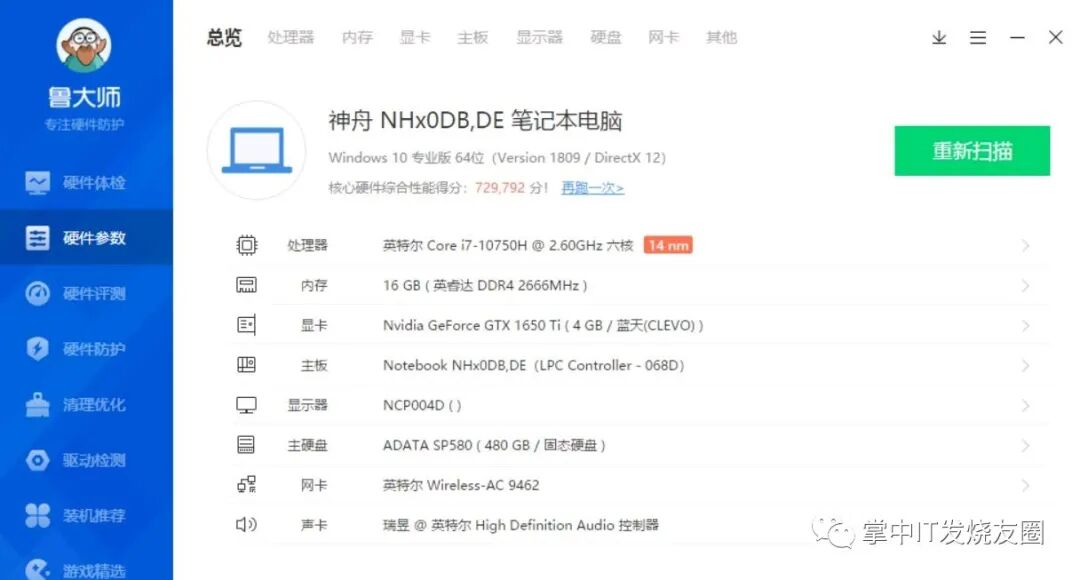Close the Lu Dashi window
1080x580 pixels.
(x=1055, y=37)
